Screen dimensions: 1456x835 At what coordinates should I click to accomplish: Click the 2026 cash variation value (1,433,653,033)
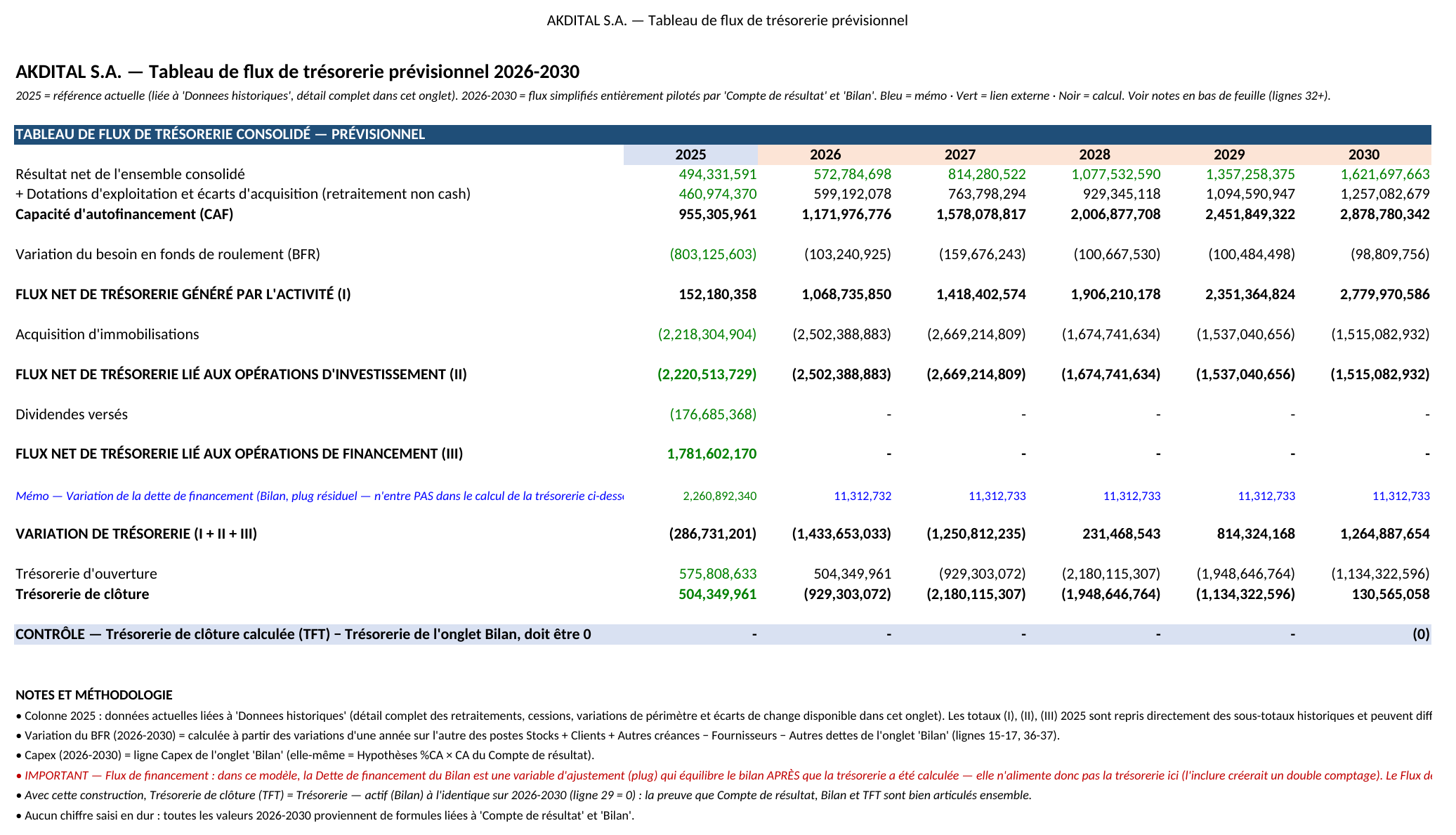841,534
